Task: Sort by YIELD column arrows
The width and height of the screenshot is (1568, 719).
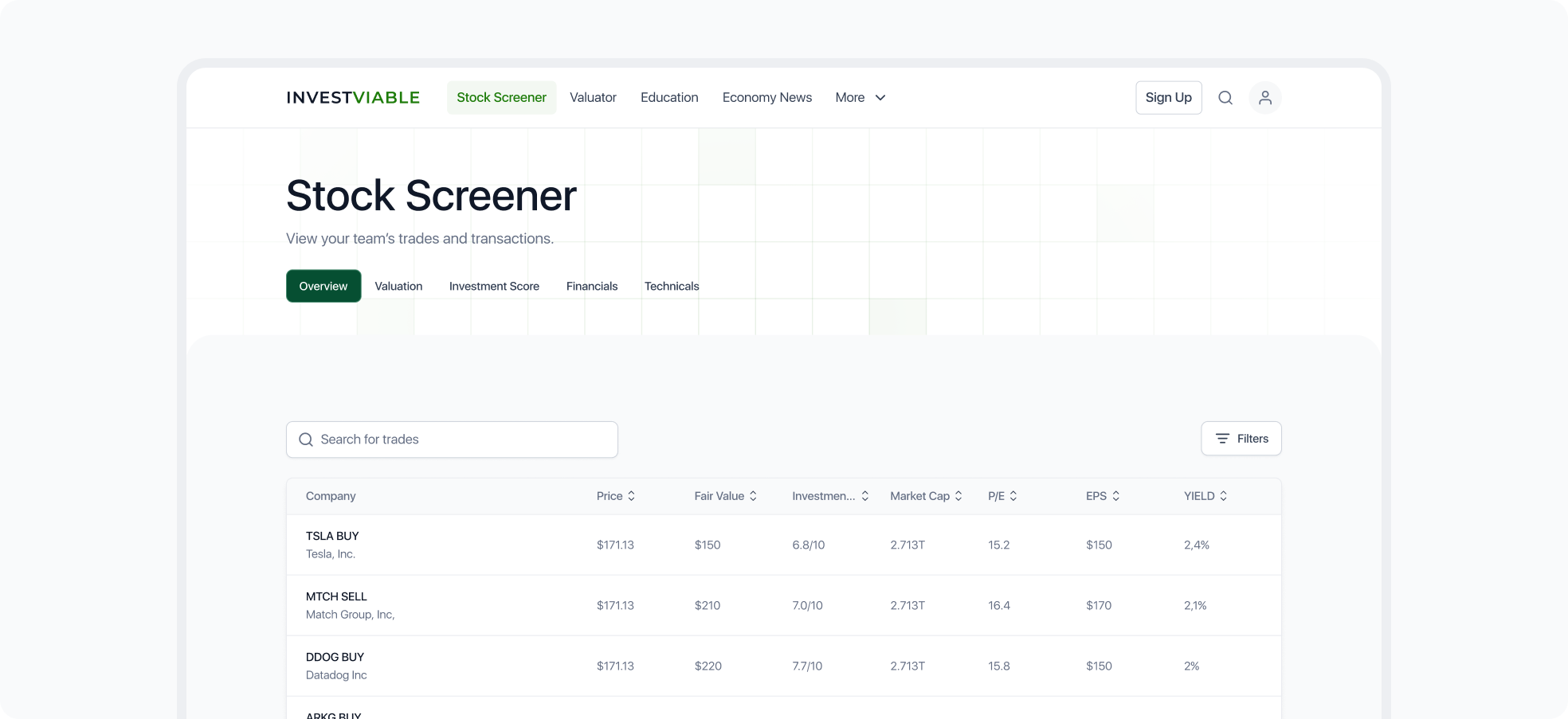Action: (x=1223, y=496)
